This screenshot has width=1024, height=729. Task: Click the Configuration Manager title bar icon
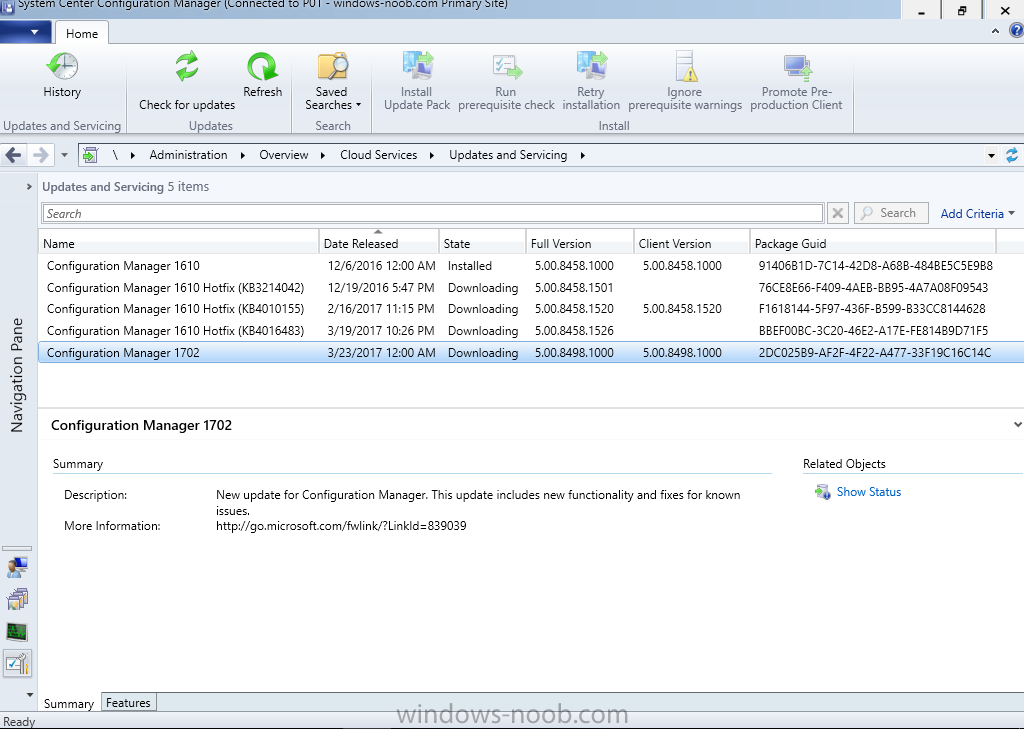click(7, 7)
